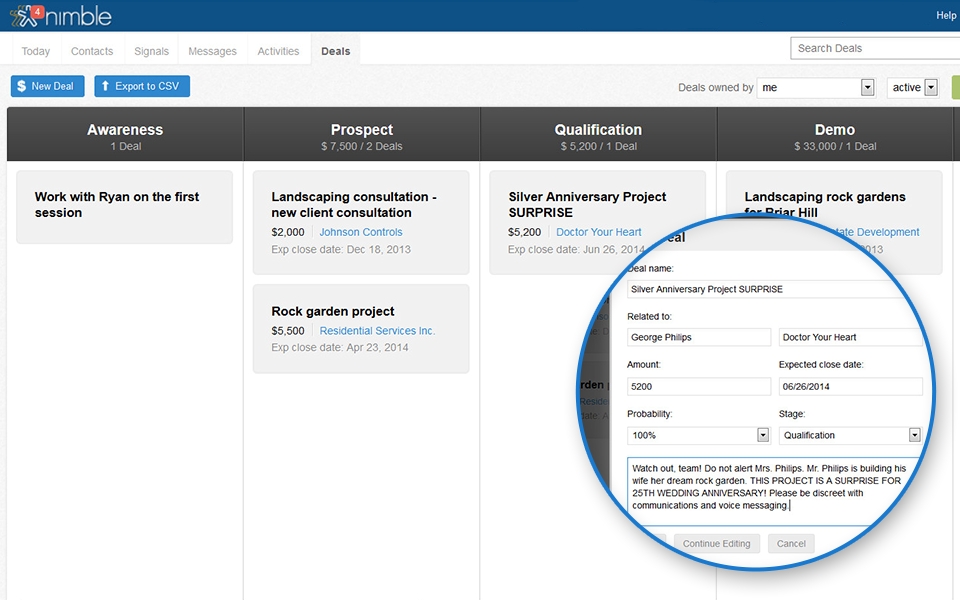Click the Nimble logo with notification badge
Viewport: 960px width, 600px height.
pos(60,16)
